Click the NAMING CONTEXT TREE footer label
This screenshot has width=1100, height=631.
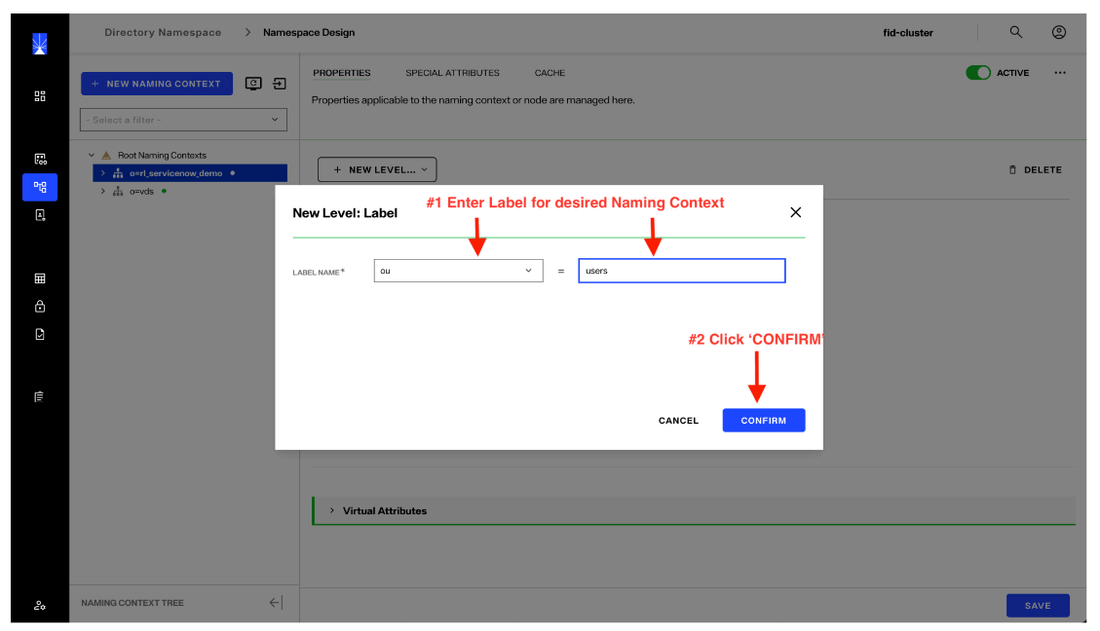132,603
